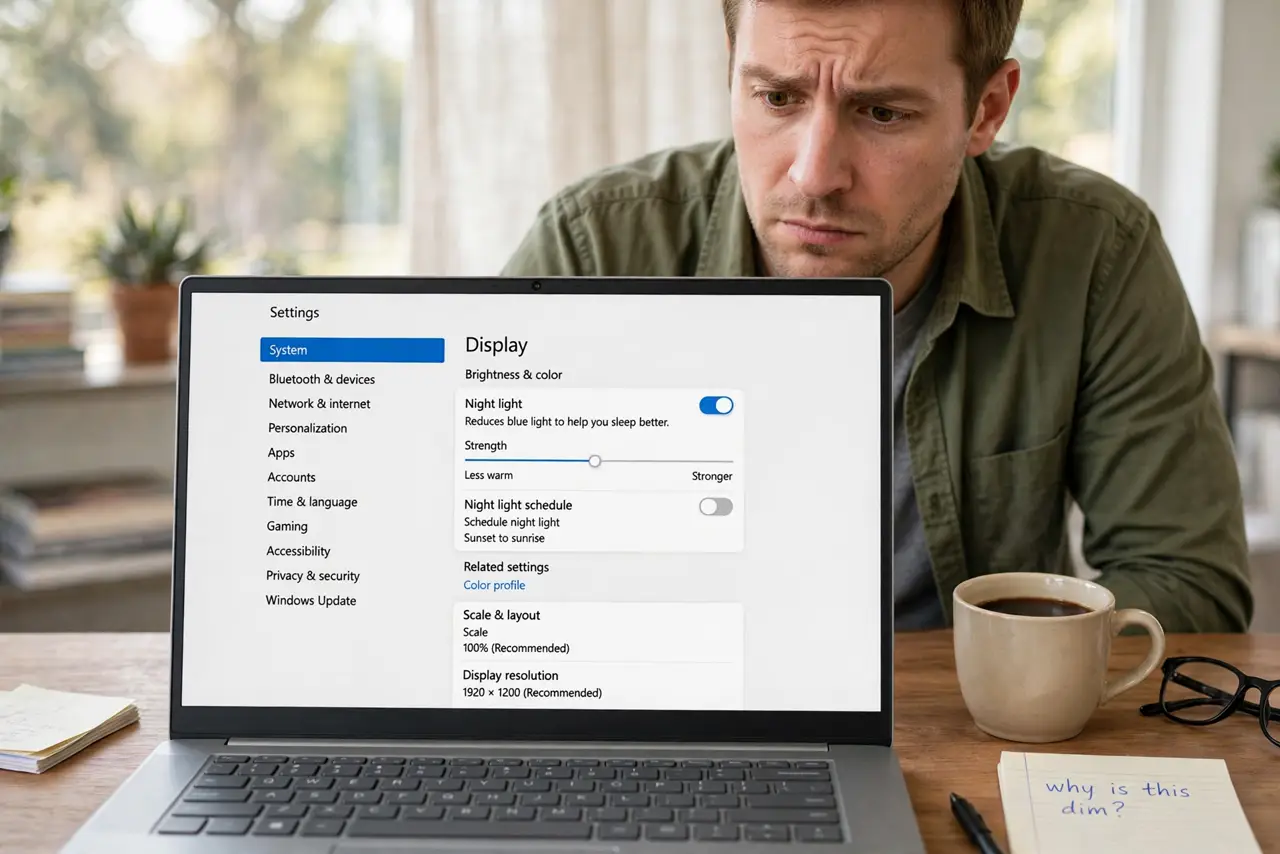Click the "Reduces blue light" description text
The height and width of the screenshot is (854, 1280).
[x=567, y=422]
